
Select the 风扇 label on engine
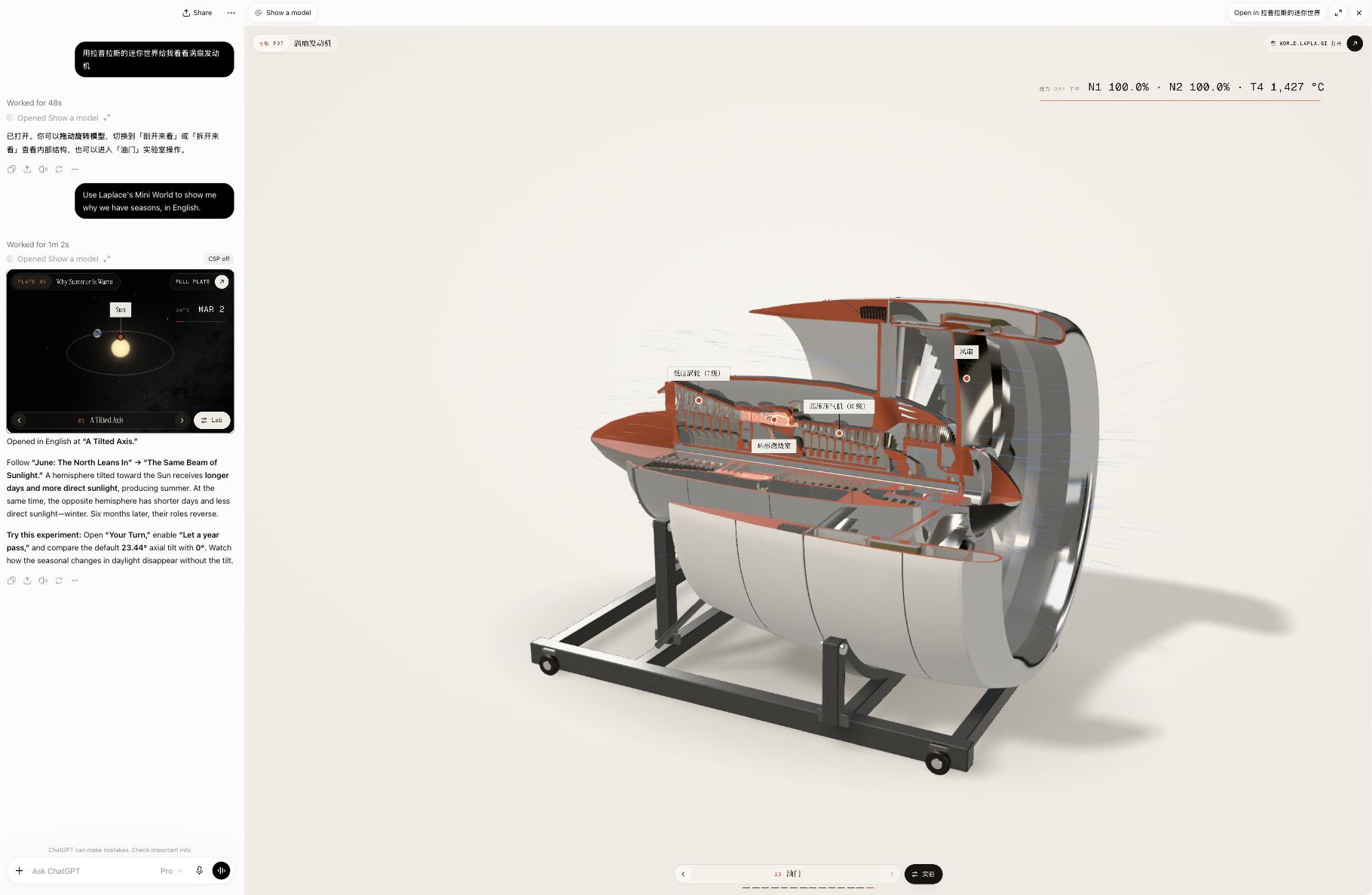tap(966, 351)
